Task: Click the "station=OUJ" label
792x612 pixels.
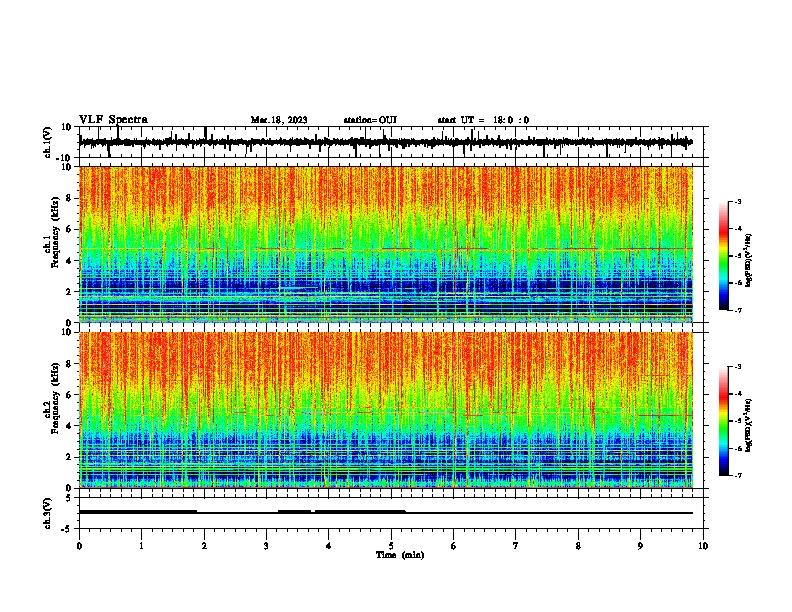Action: click(370, 120)
